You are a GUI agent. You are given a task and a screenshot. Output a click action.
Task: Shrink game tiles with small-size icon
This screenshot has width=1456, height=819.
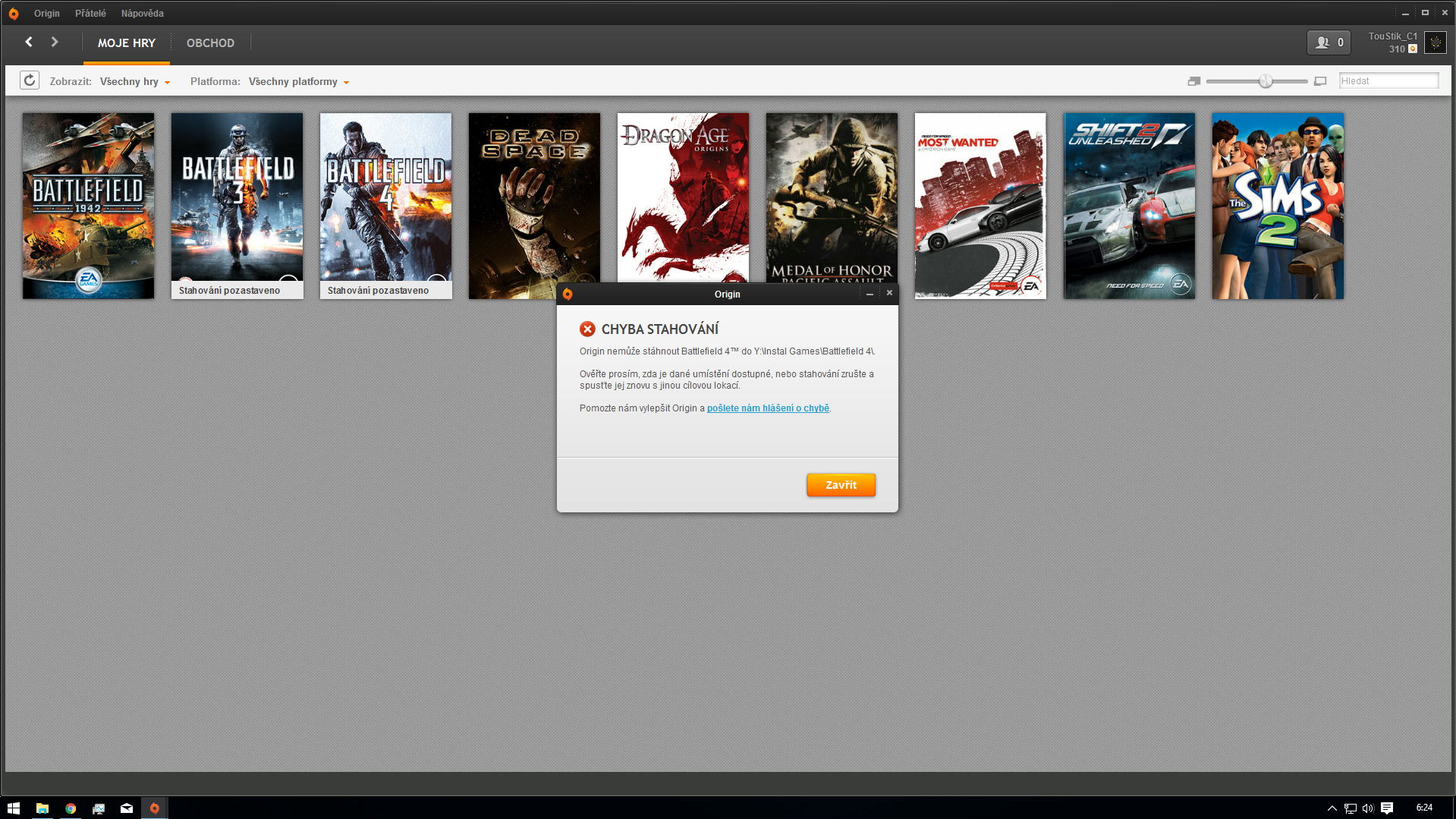tap(1193, 81)
